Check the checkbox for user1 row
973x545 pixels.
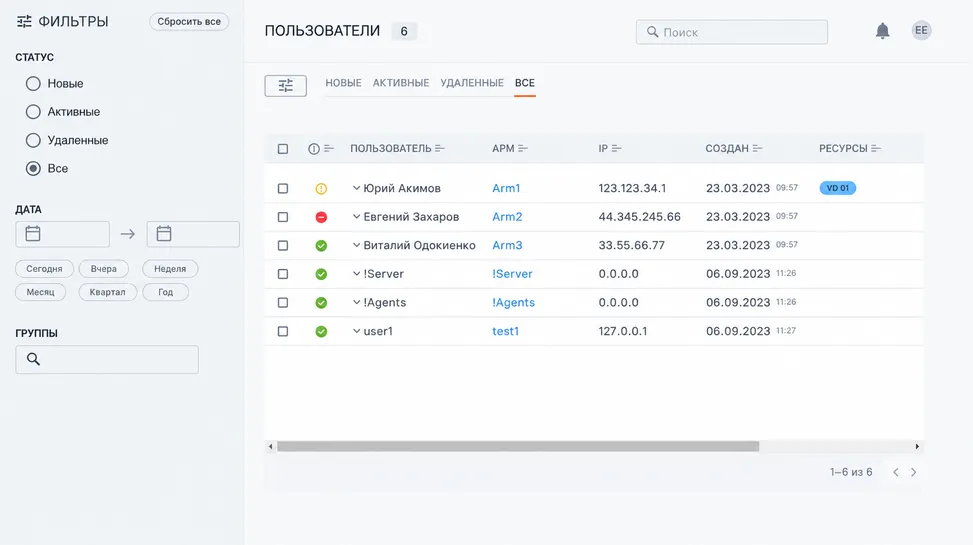tap(283, 331)
